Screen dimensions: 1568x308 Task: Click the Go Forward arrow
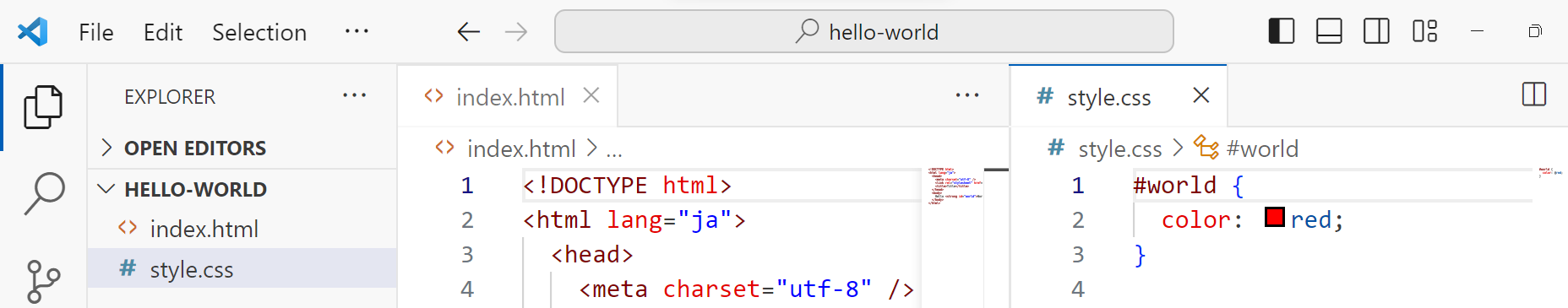(516, 32)
